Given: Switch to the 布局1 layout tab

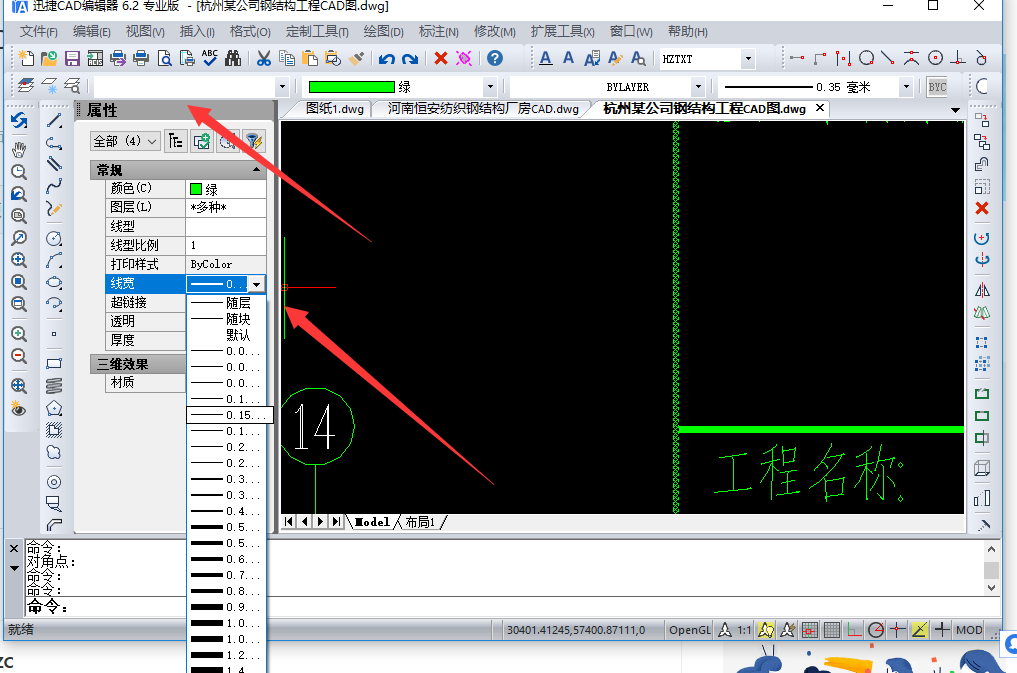Looking at the screenshot, I should pyautogui.click(x=420, y=522).
